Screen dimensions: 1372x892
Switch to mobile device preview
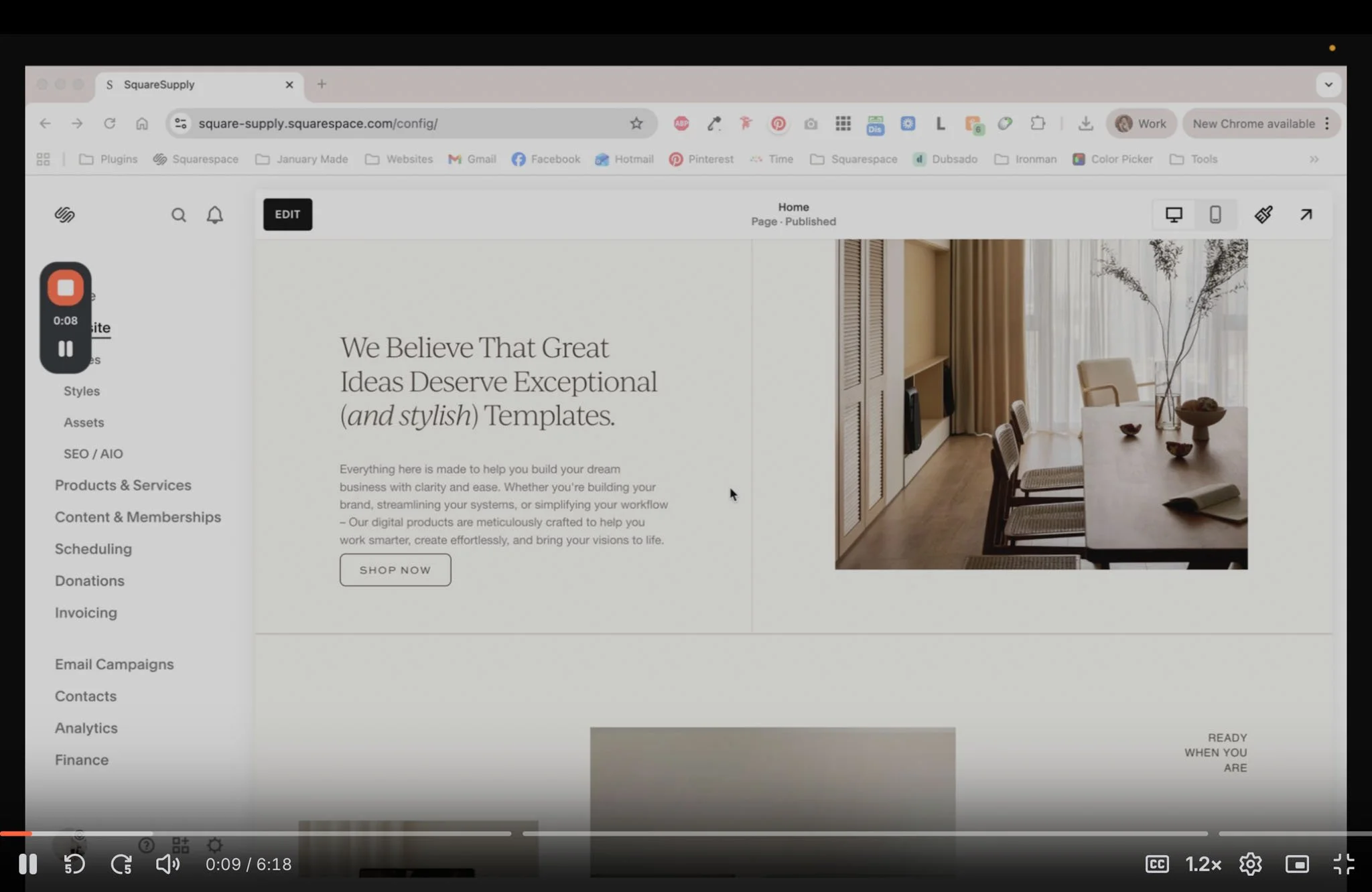click(1215, 214)
